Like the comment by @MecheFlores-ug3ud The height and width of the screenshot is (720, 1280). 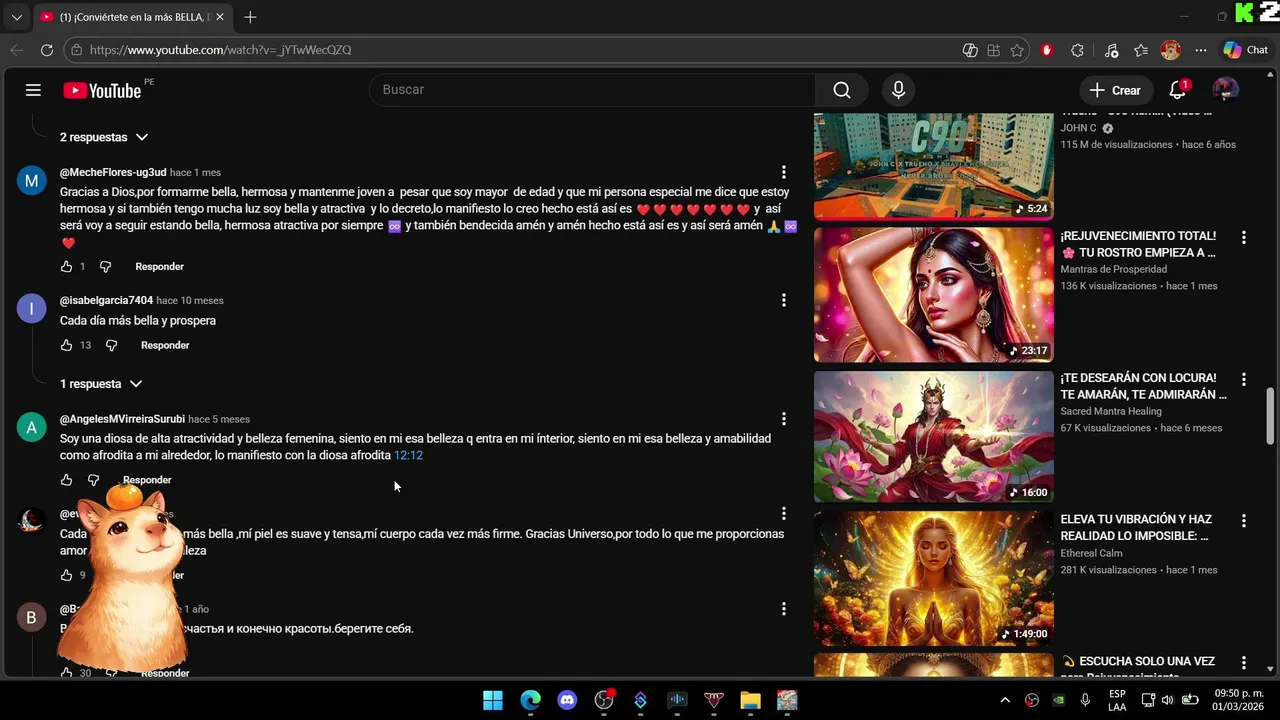(66, 267)
